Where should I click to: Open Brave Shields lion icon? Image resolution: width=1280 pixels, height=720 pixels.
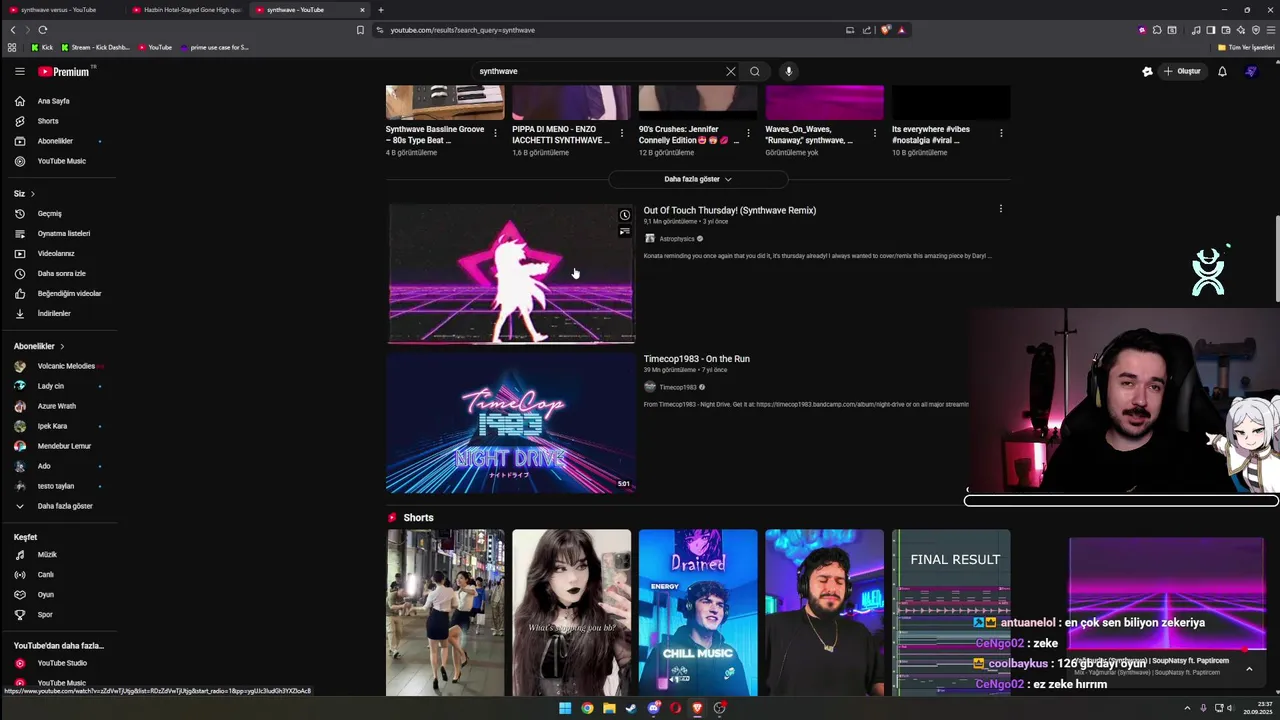(x=886, y=30)
